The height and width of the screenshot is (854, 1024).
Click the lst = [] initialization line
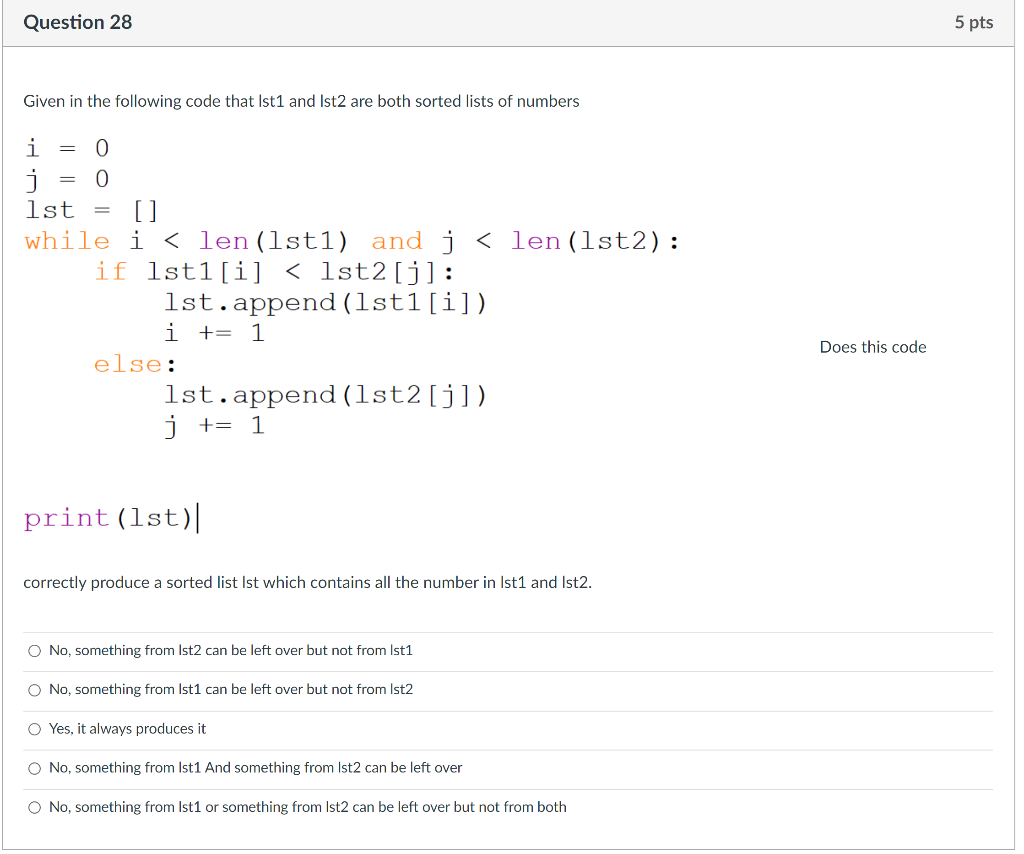coord(92,210)
